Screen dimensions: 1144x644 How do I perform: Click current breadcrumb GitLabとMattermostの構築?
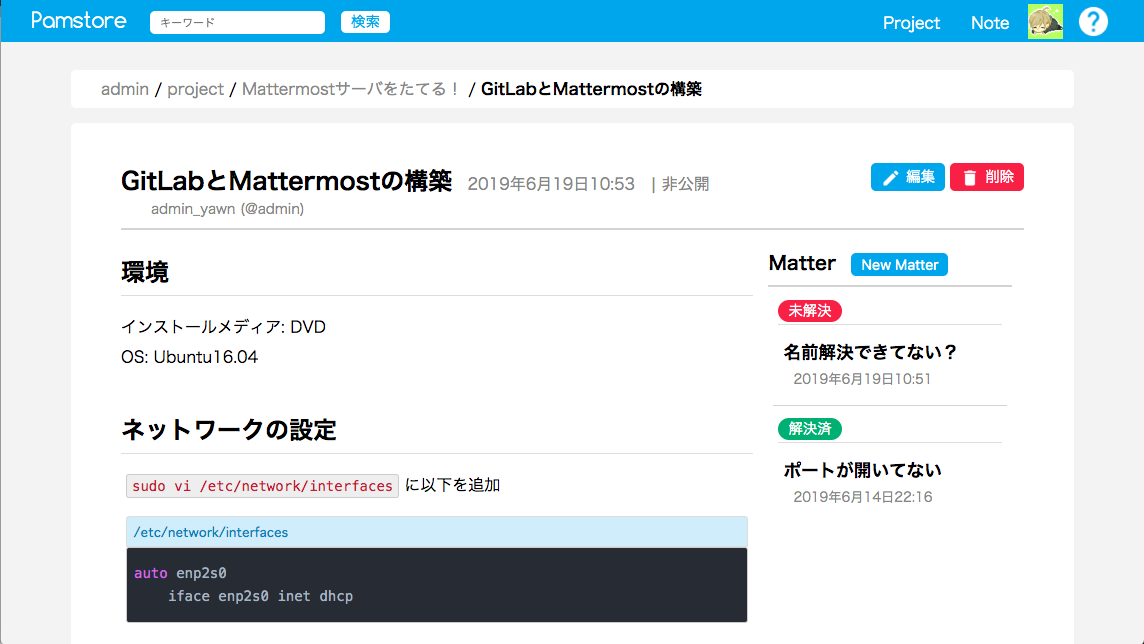(x=591, y=89)
